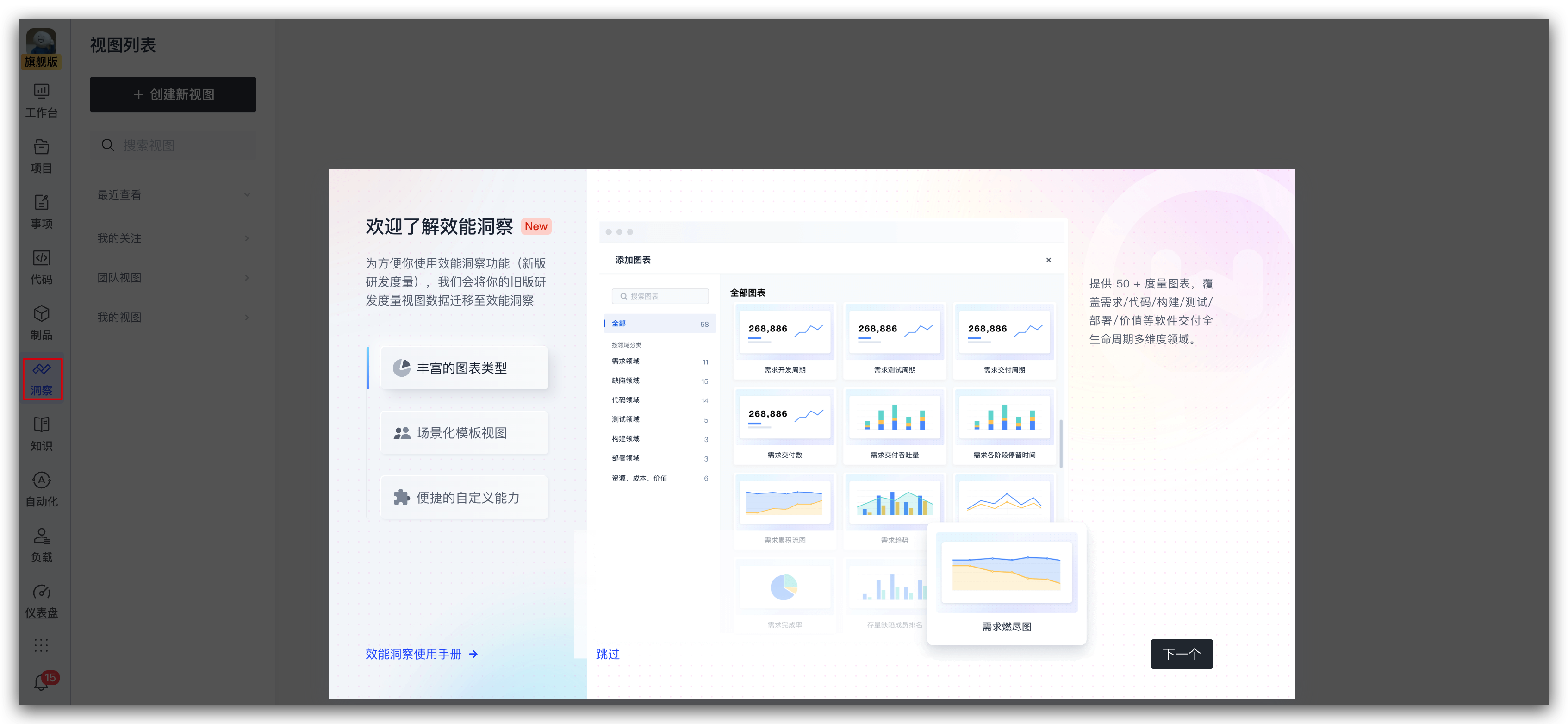Screen dimensions: 1568x724
Task: Select 部署领域 category
Action: point(659,458)
